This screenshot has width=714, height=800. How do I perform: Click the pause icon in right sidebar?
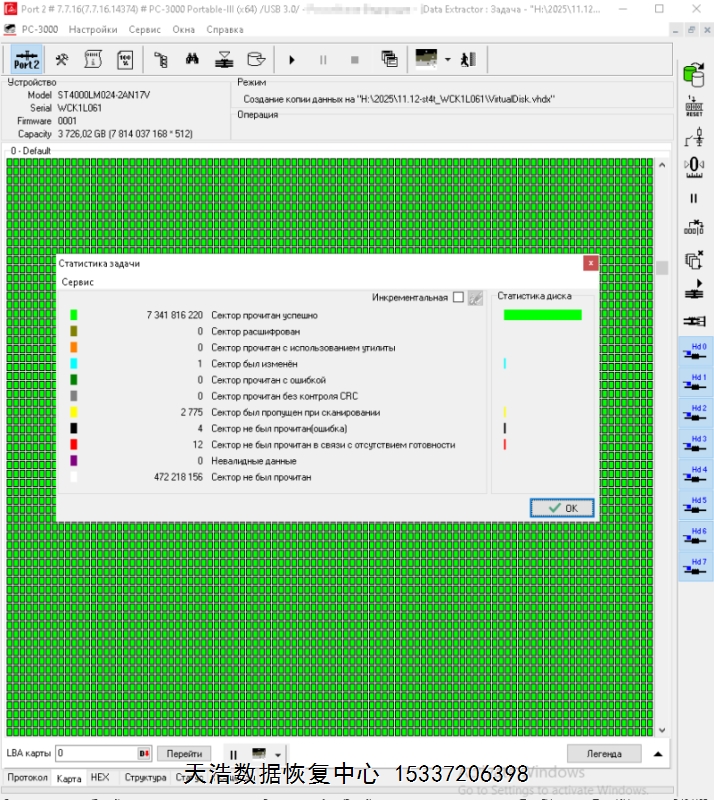point(693,198)
